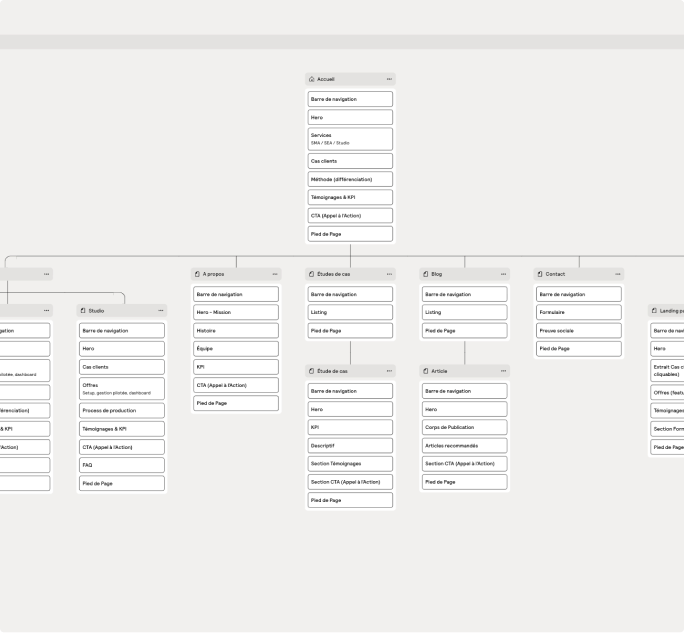The image size is (684, 633).
Task: Select Hero in Article card
Action: tap(465, 409)
